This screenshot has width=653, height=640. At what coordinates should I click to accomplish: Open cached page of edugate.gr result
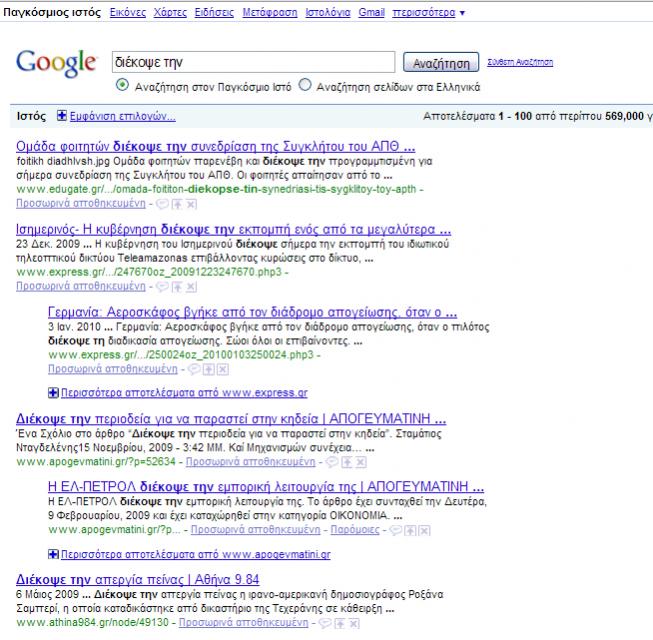81,204
